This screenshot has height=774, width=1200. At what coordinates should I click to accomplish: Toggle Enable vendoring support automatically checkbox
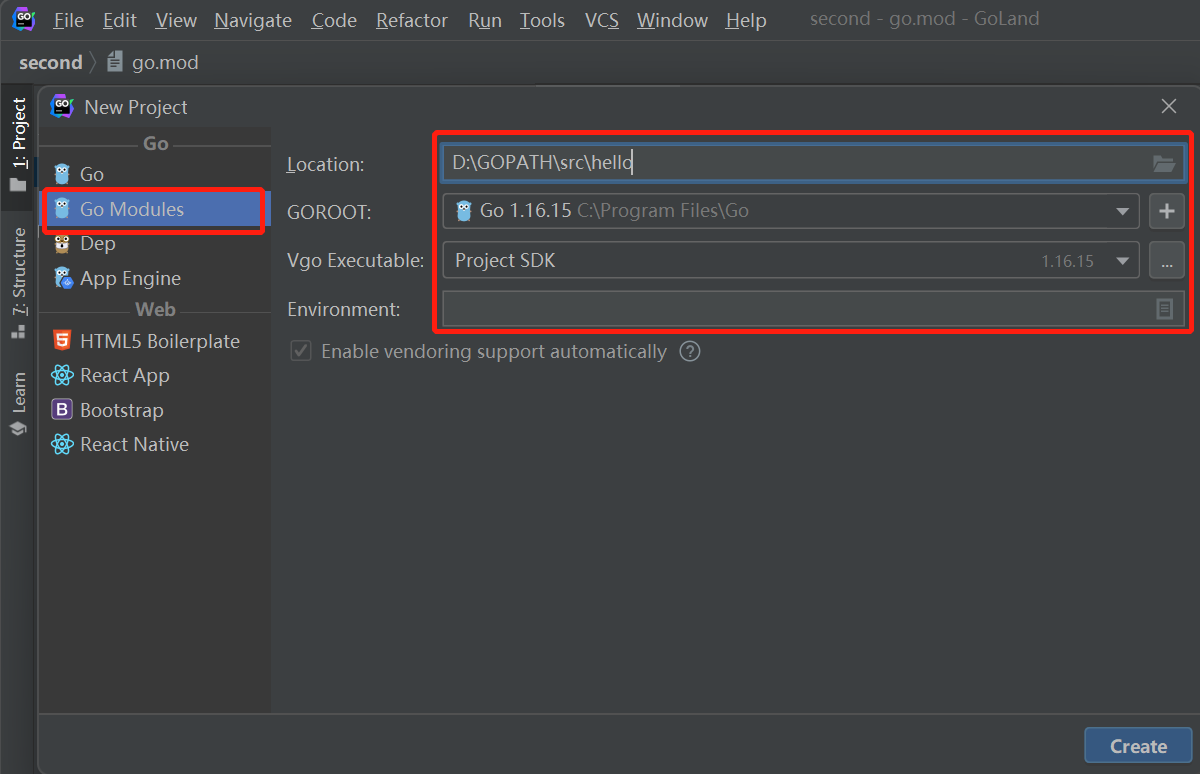click(x=299, y=351)
